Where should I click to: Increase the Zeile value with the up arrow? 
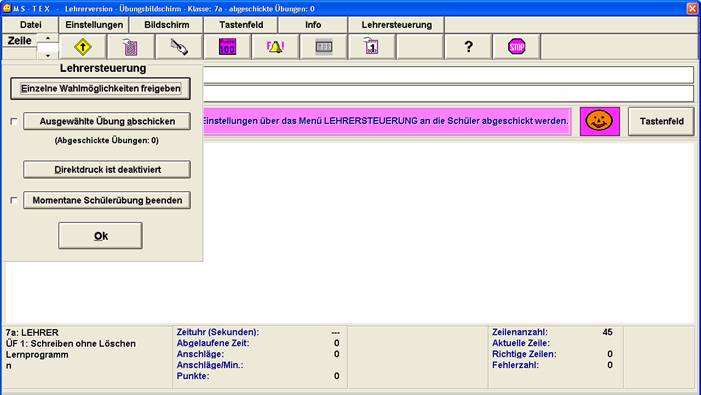47,38
